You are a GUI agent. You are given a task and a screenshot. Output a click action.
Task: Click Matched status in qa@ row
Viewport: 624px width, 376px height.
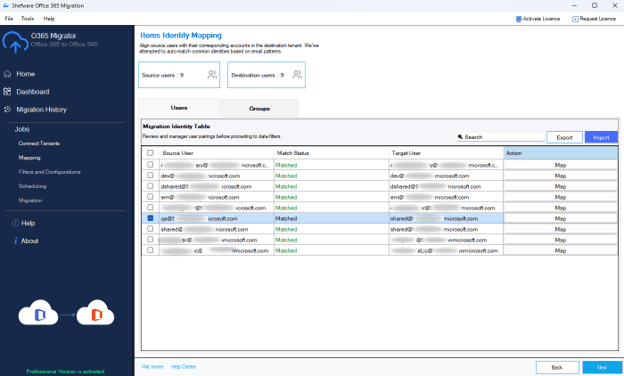[x=286, y=218]
